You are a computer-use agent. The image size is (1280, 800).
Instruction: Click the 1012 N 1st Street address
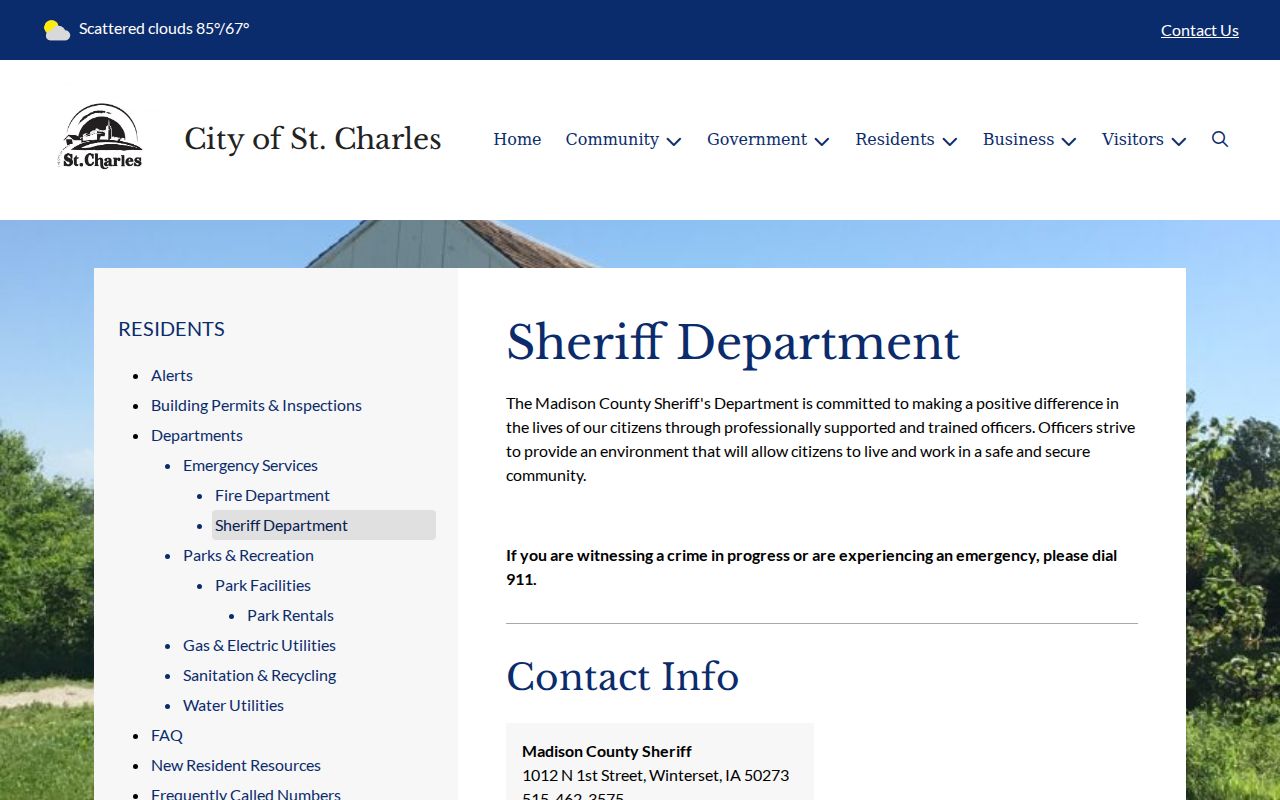click(655, 775)
